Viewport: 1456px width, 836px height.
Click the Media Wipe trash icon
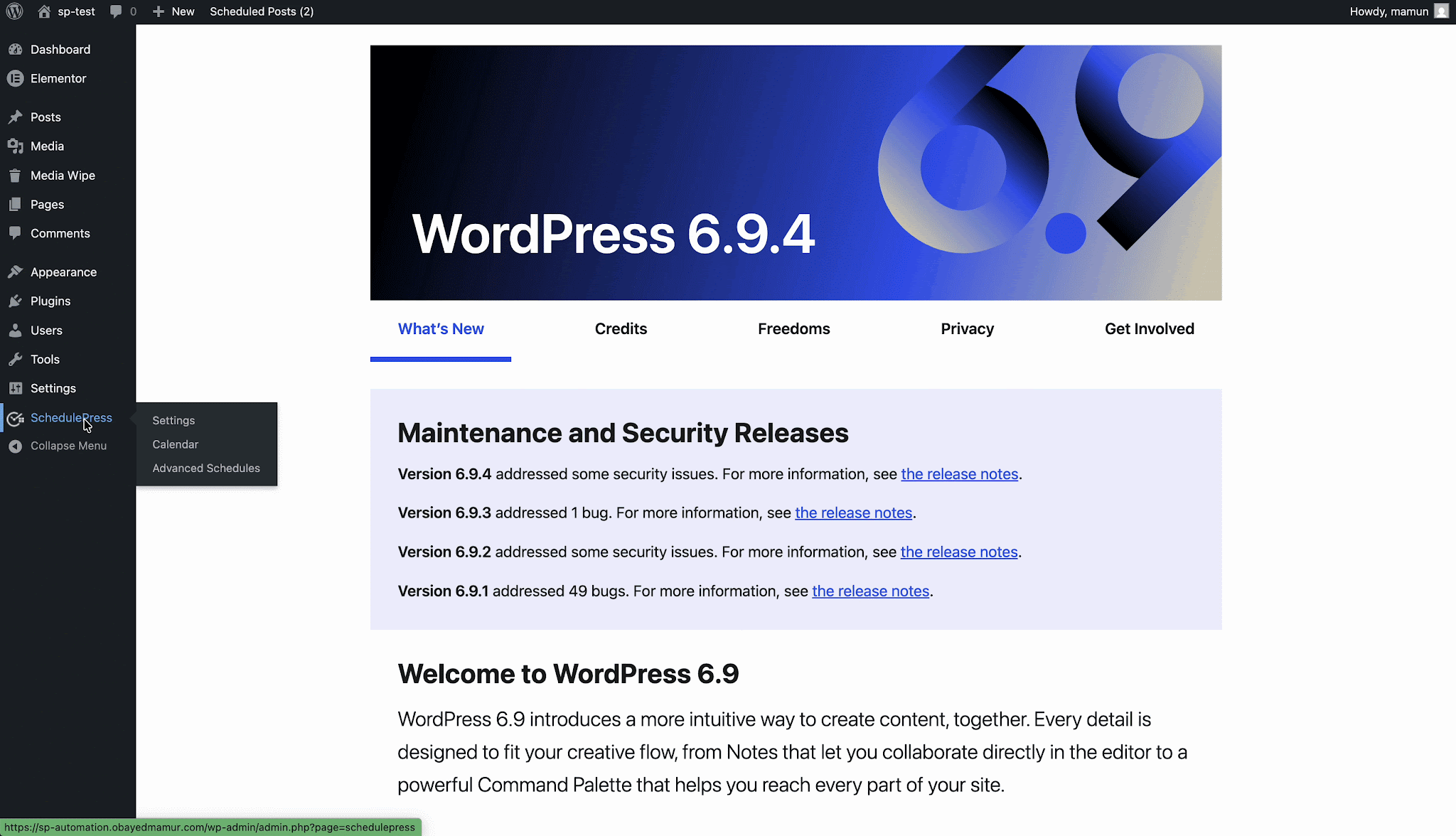pos(15,175)
